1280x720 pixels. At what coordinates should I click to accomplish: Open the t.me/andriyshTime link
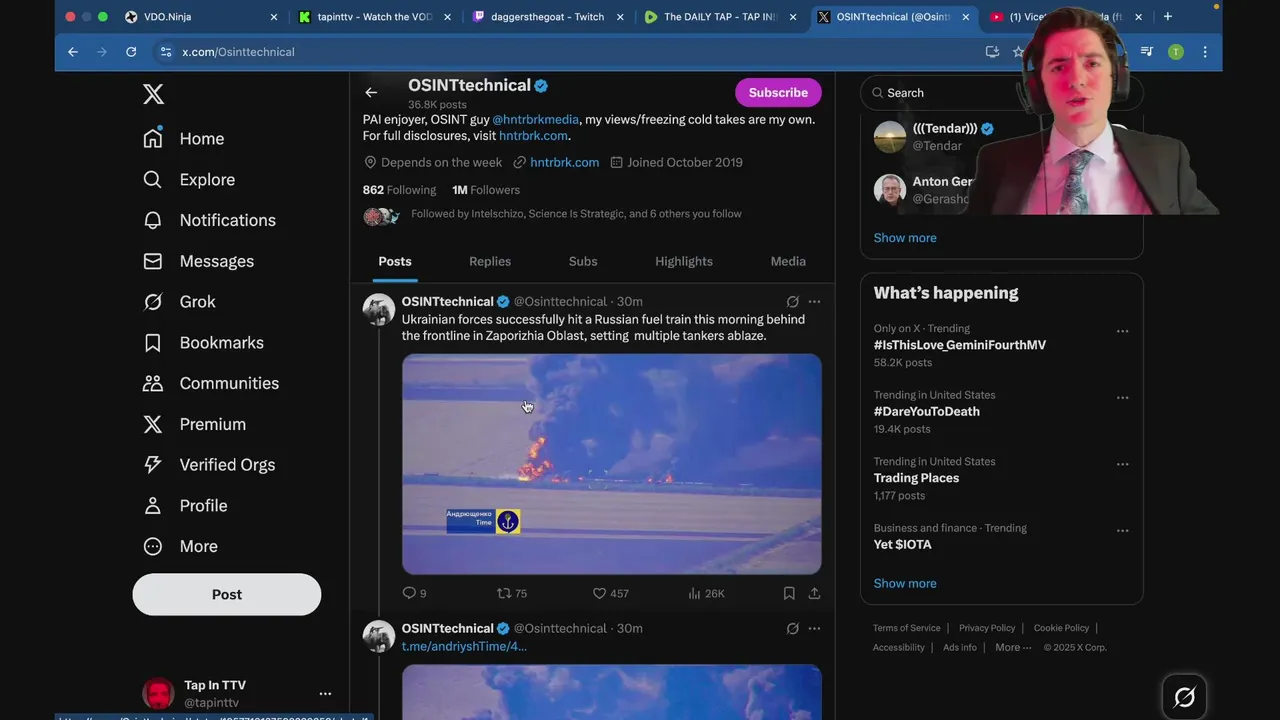pos(464,646)
